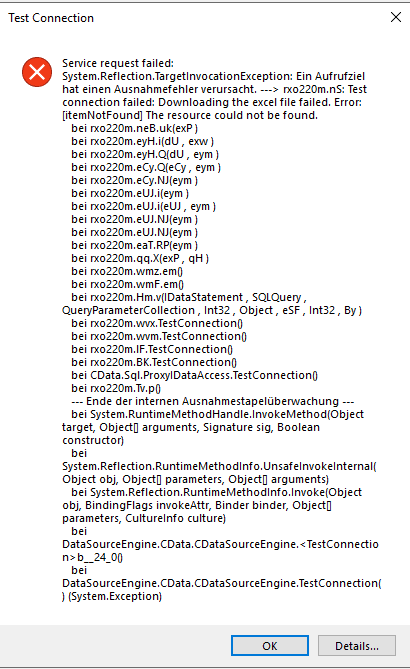Close the Test Connection dialog
Image resolution: width=410 pixels, height=669 pixels.
point(396,17)
